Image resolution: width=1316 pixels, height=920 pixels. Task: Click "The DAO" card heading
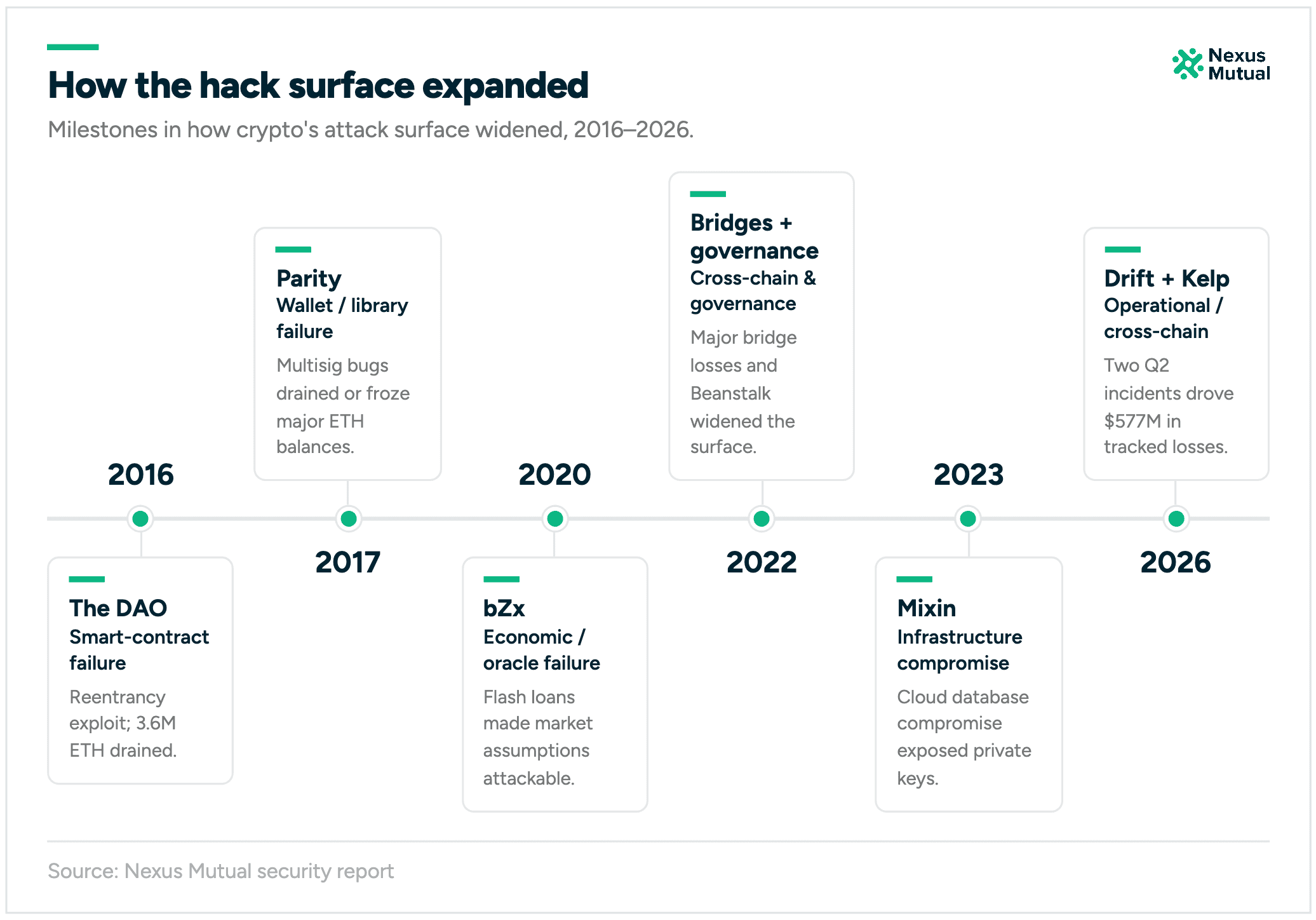118,608
